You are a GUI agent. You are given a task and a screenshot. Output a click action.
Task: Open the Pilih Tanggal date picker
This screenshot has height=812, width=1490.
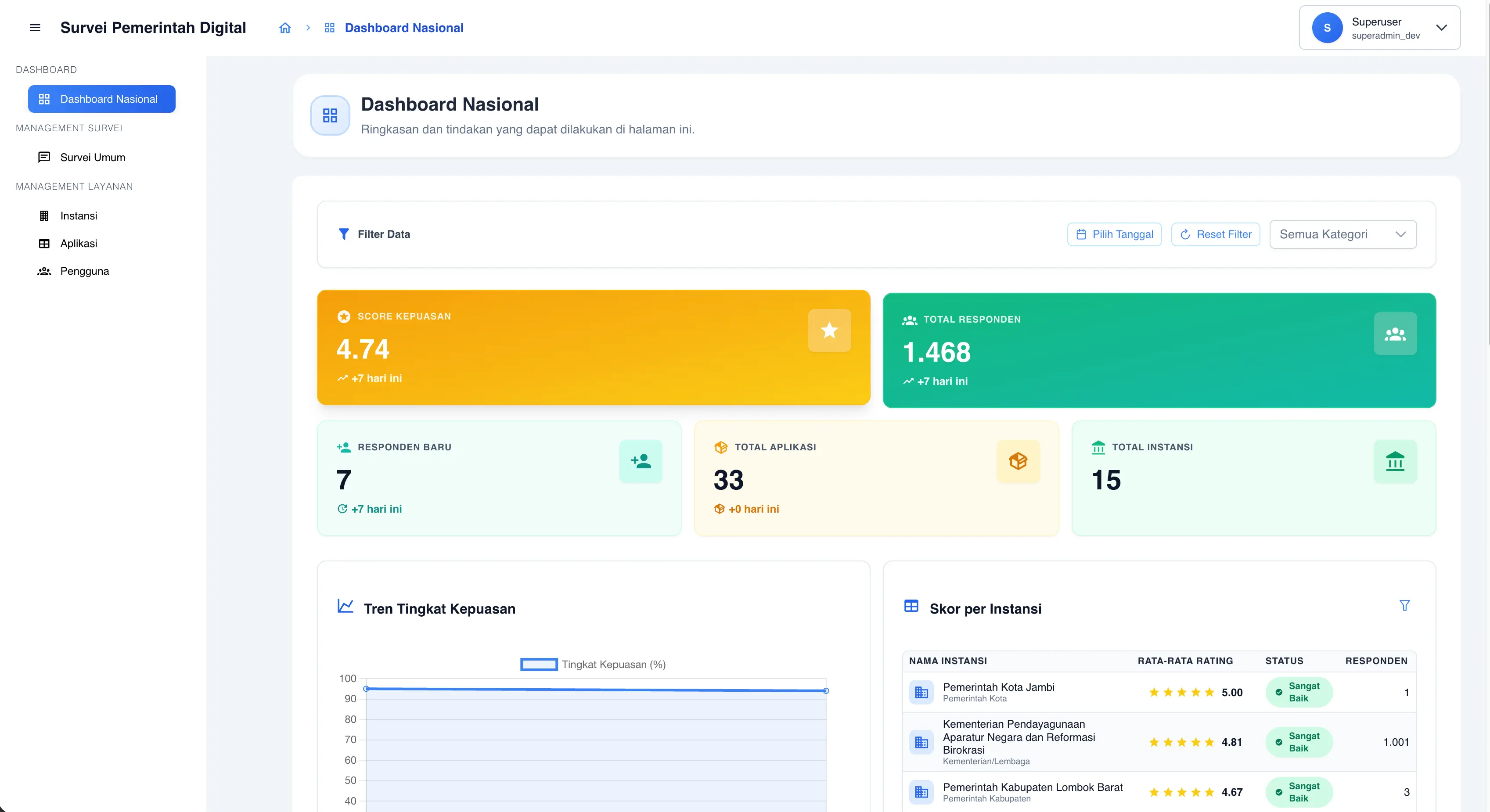[x=1114, y=234]
